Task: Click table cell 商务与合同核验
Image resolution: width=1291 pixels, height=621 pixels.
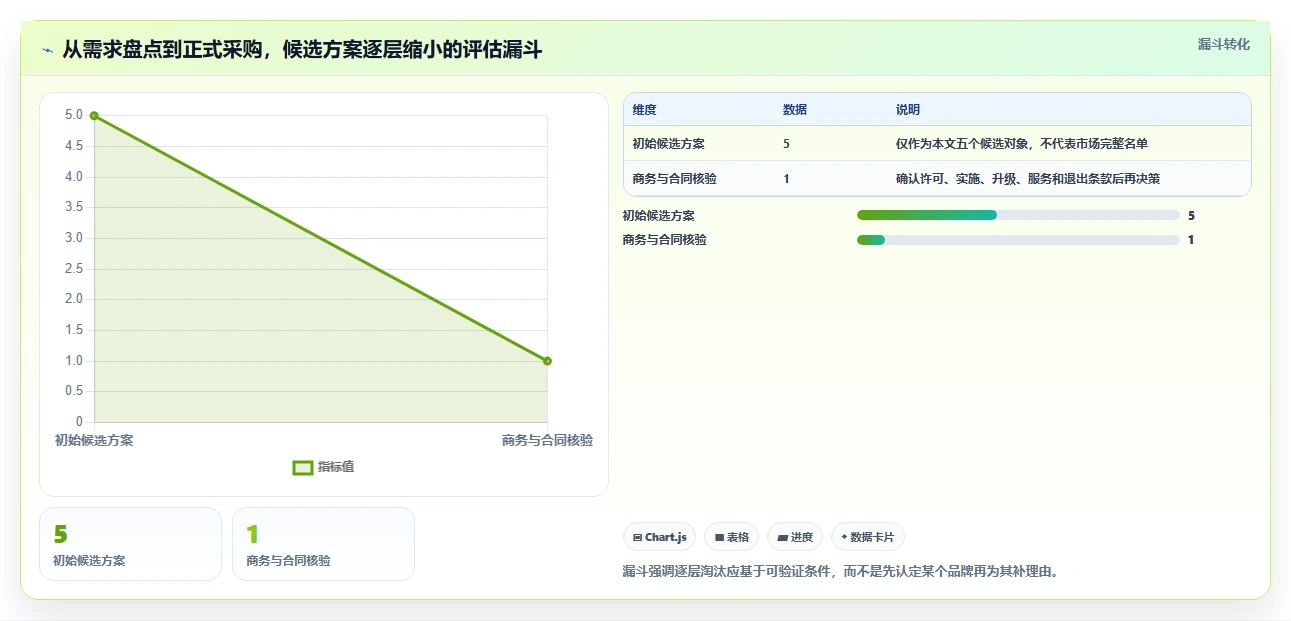Action: pyautogui.click(x=674, y=179)
